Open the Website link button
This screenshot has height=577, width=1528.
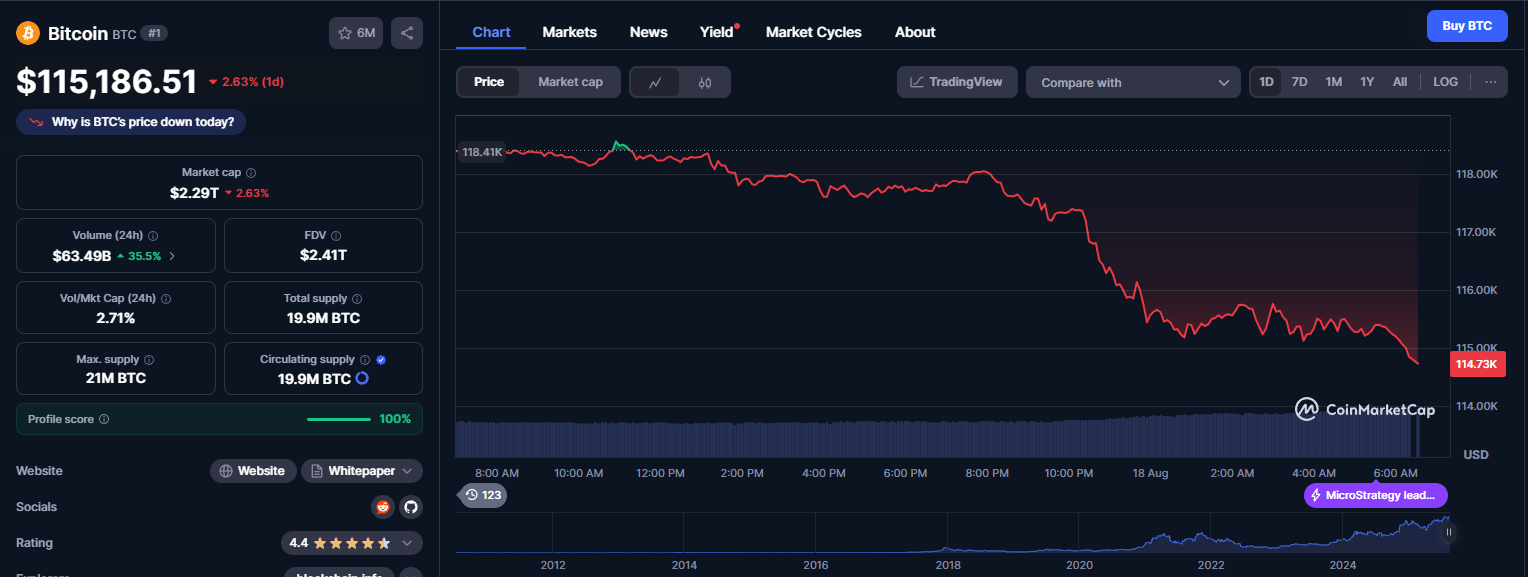click(253, 471)
